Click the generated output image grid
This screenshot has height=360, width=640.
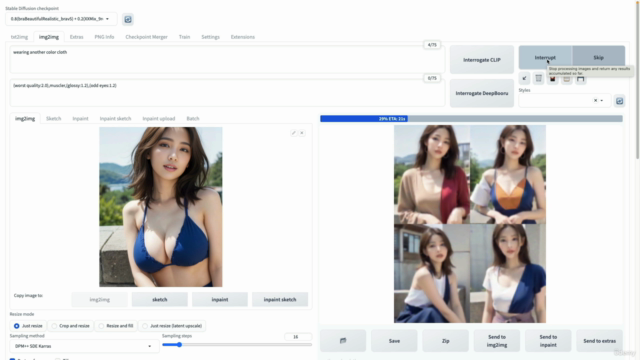(470, 224)
